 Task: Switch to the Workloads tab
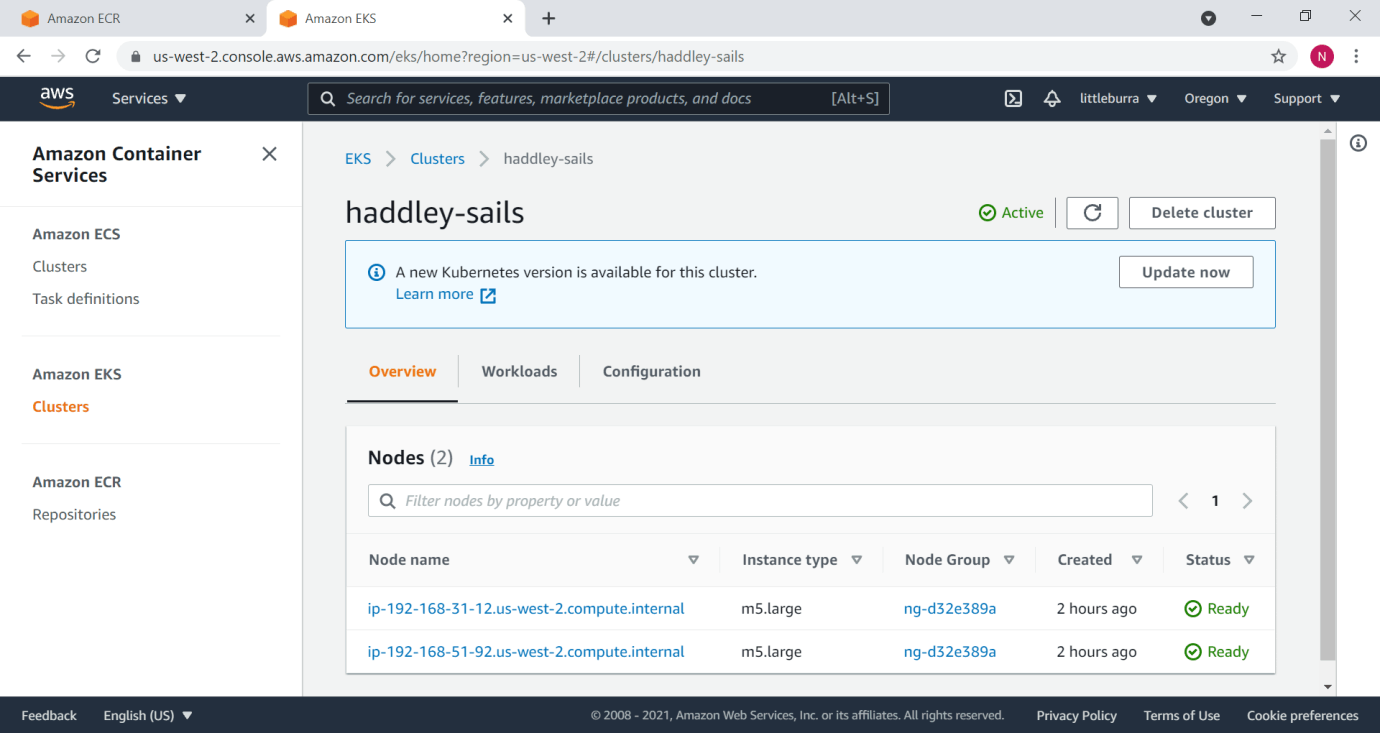pos(519,371)
